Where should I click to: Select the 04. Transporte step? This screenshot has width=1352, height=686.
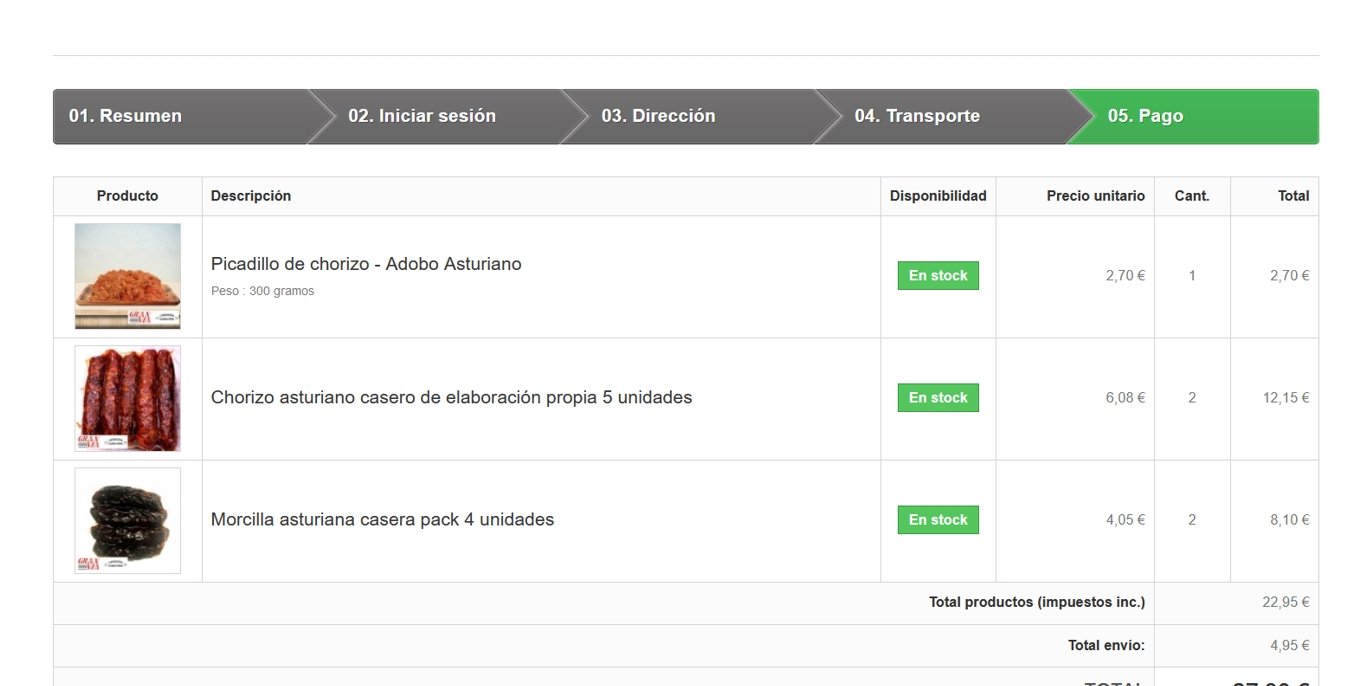(x=917, y=116)
